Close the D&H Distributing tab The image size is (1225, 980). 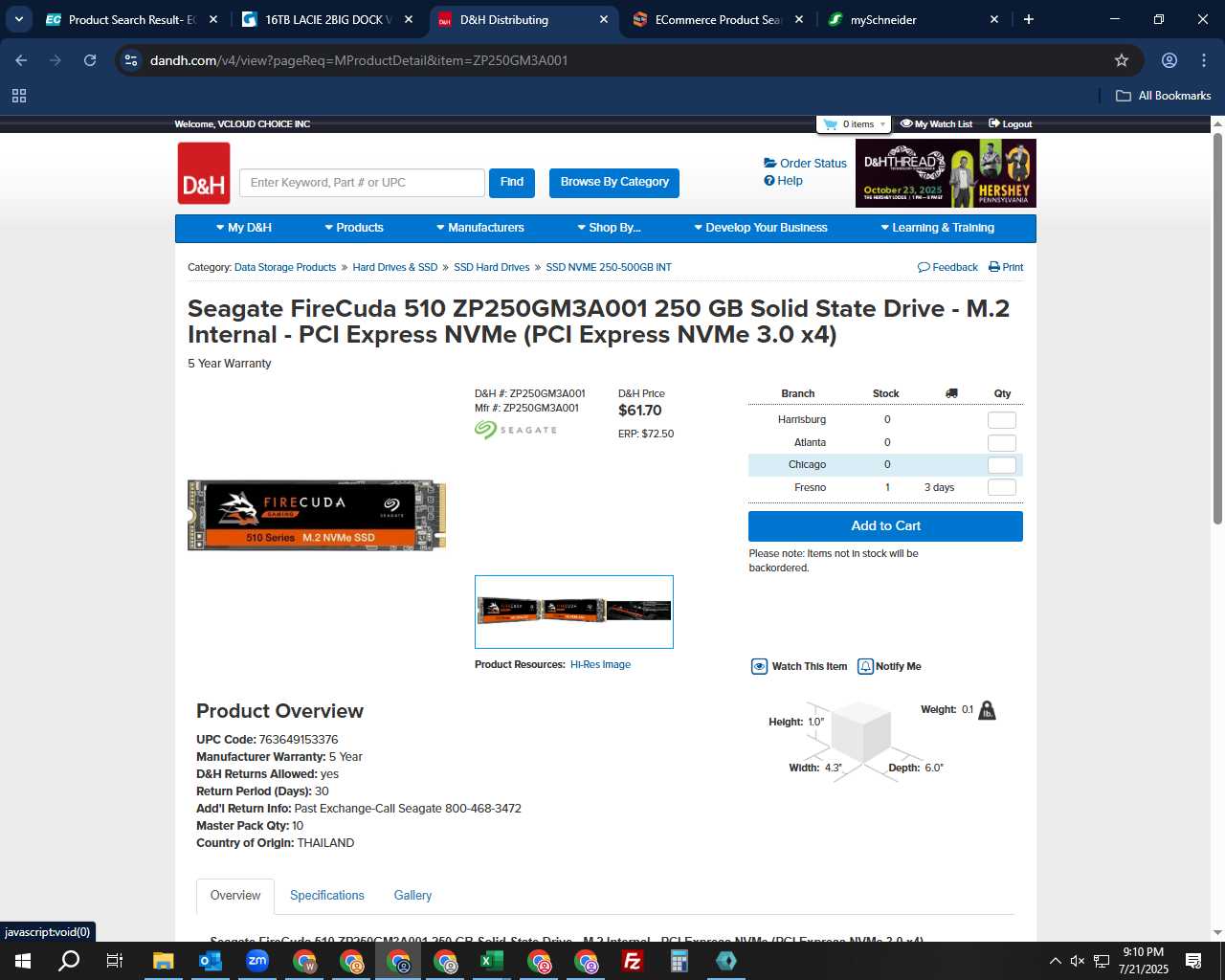coord(604,19)
